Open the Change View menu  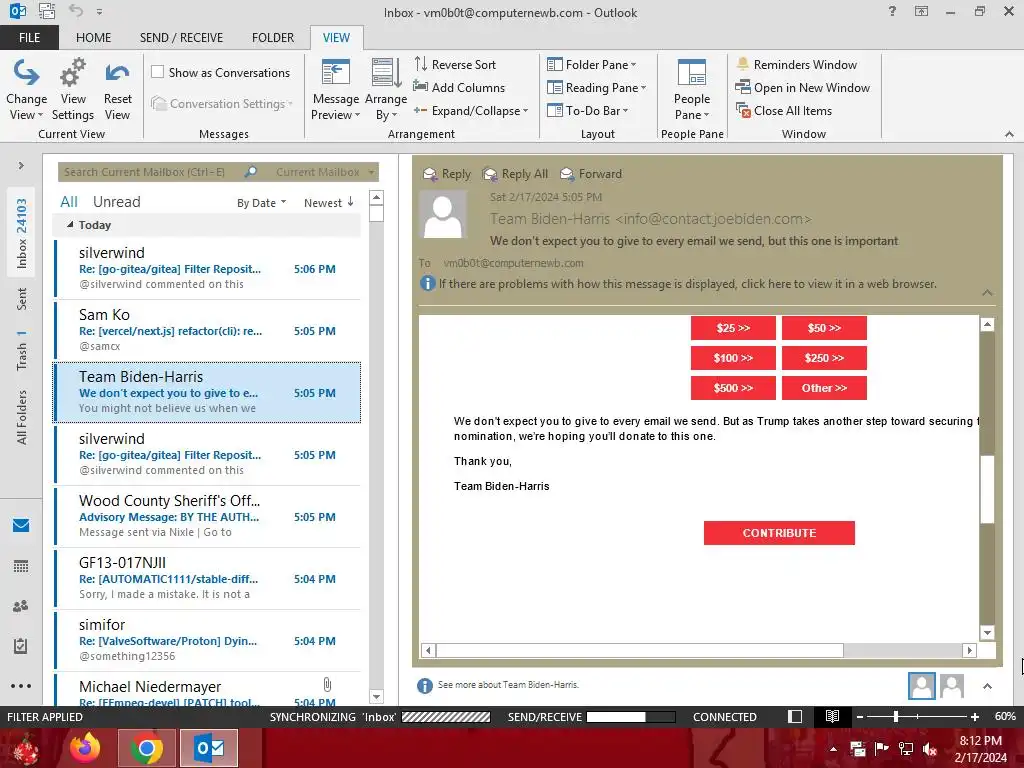coord(26,89)
